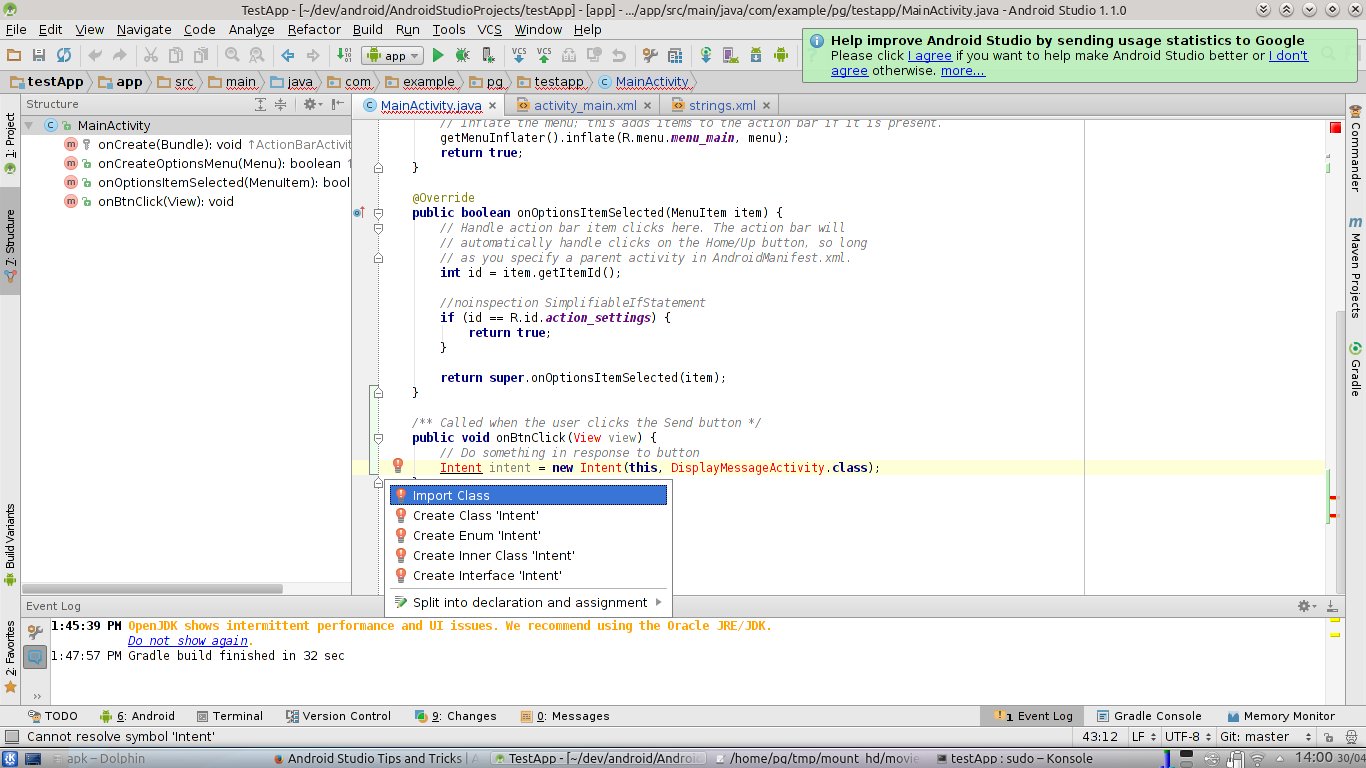Screen dimensions: 1366x768
Task: Hide the Structure panel with the pin icon
Action: pyautogui.click(x=338, y=104)
